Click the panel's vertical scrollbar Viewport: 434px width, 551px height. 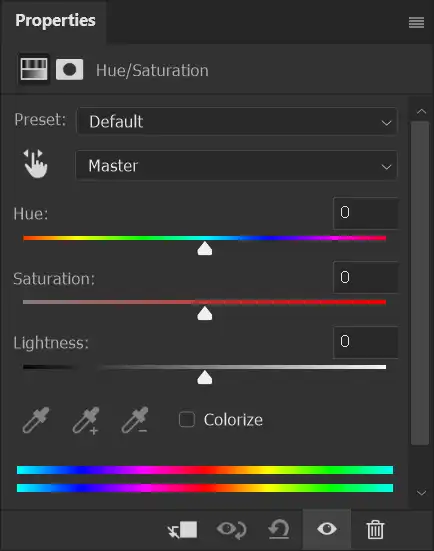tap(420, 283)
